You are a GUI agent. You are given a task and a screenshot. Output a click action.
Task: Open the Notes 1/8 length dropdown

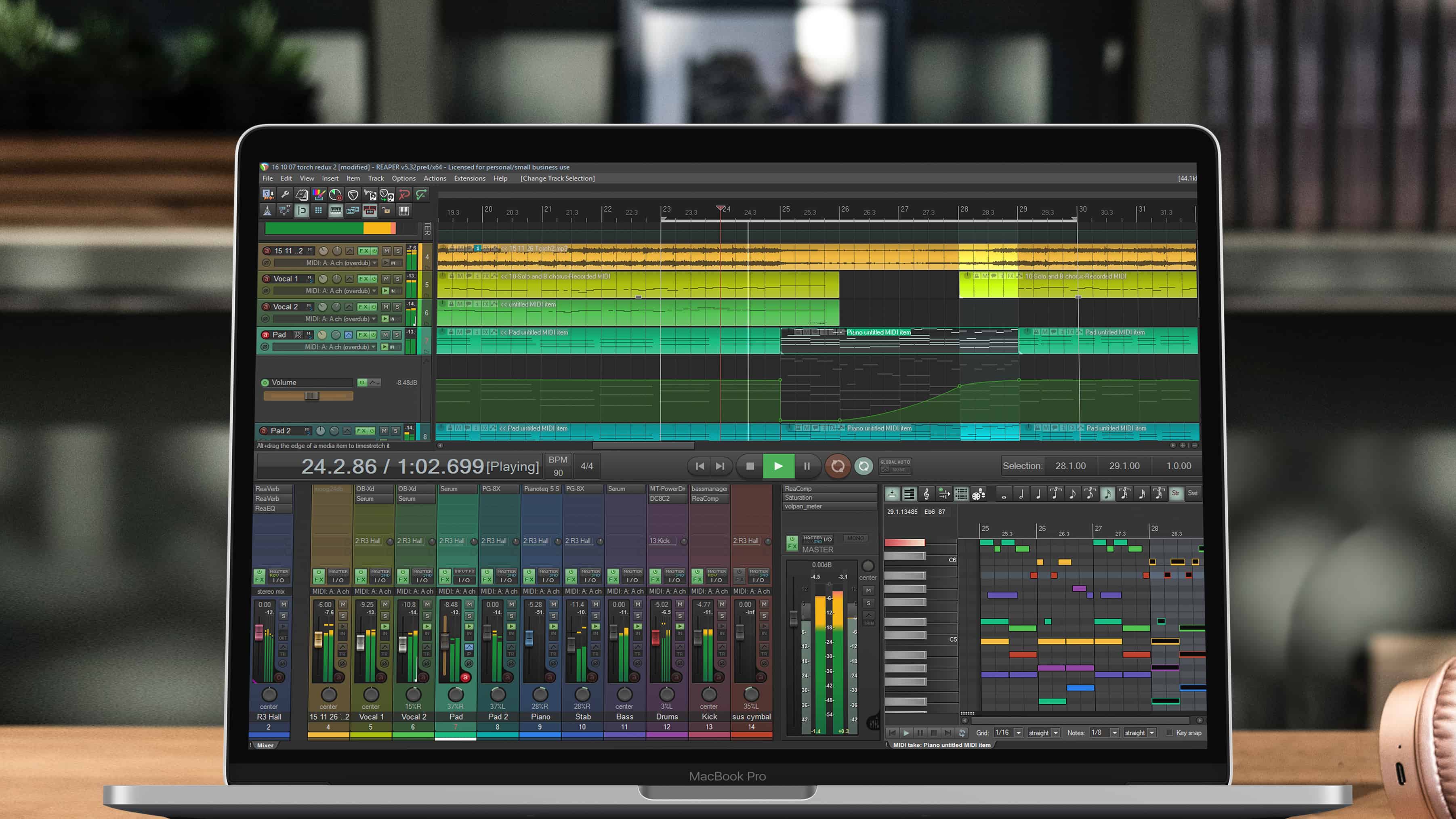pos(1105,733)
